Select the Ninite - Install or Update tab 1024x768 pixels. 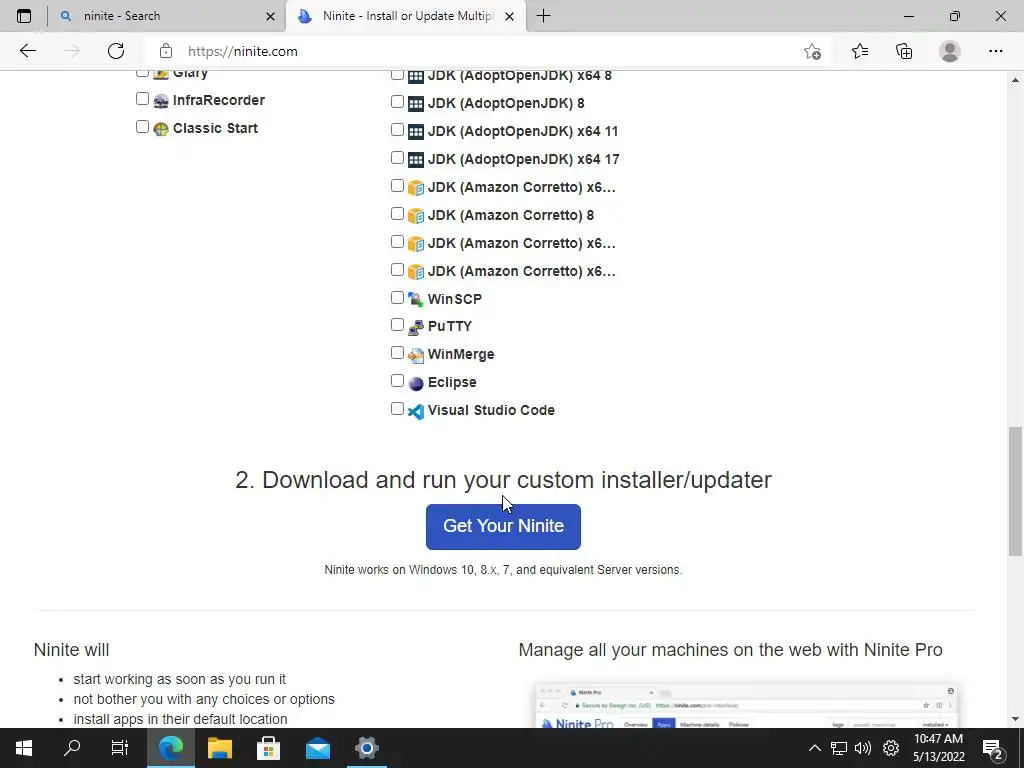(405, 16)
